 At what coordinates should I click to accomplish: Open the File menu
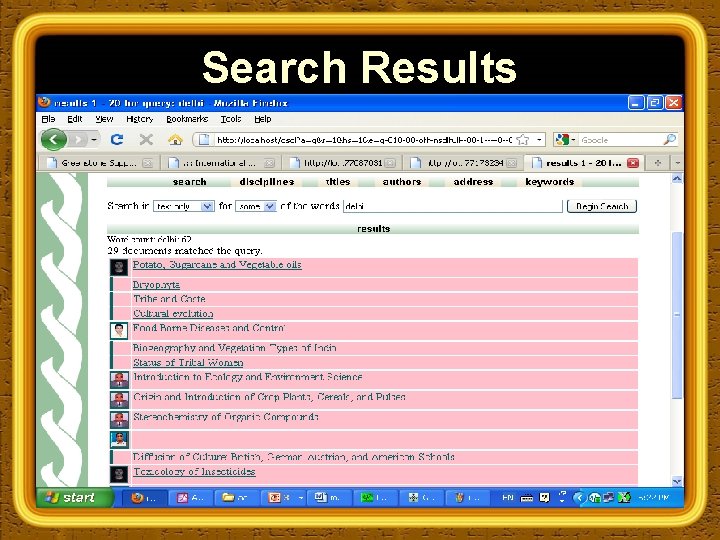tap(48, 119)
